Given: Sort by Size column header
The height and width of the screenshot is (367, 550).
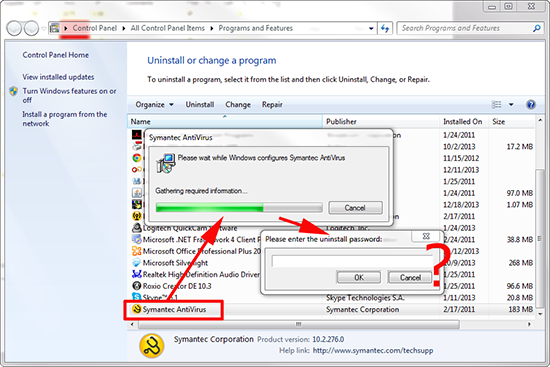Looking at the screenshot, I should tap(512, 121).
